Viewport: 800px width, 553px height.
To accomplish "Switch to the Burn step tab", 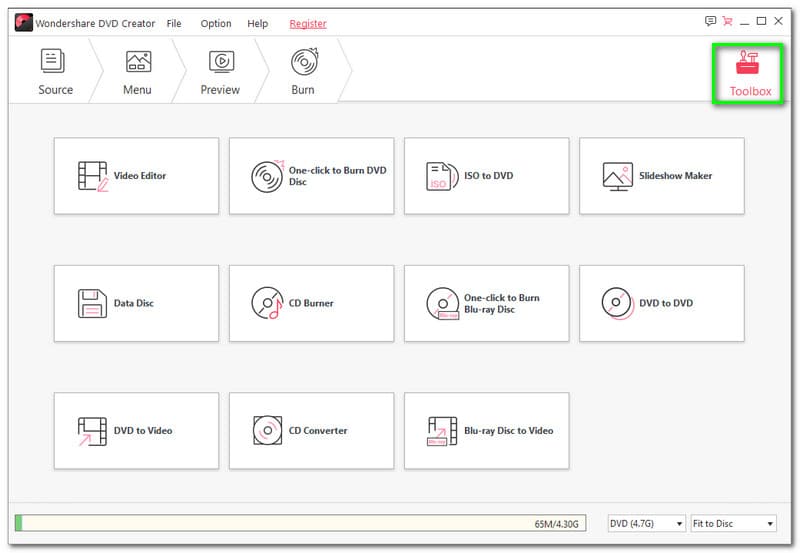I will [303, 73].
